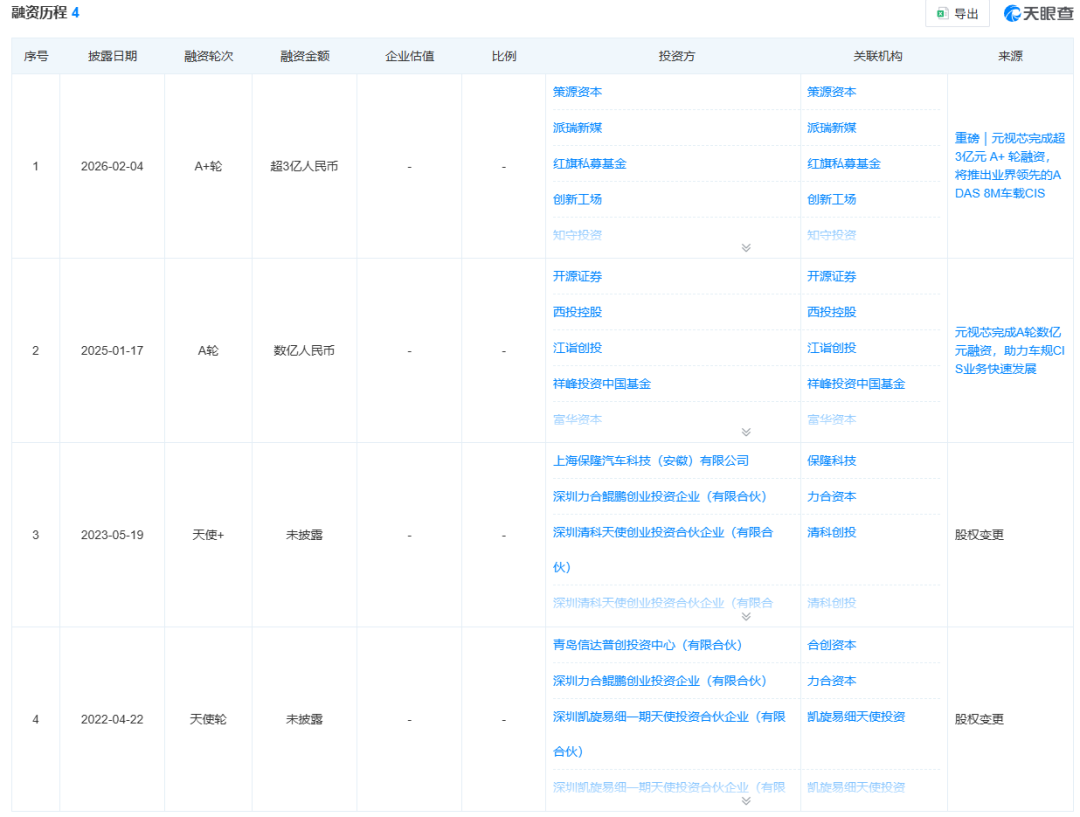Image resolution: width=1080 pixels, height=817 pixels.
Task: Select the 超3亿人民币 amount cell
Action: 304,166
